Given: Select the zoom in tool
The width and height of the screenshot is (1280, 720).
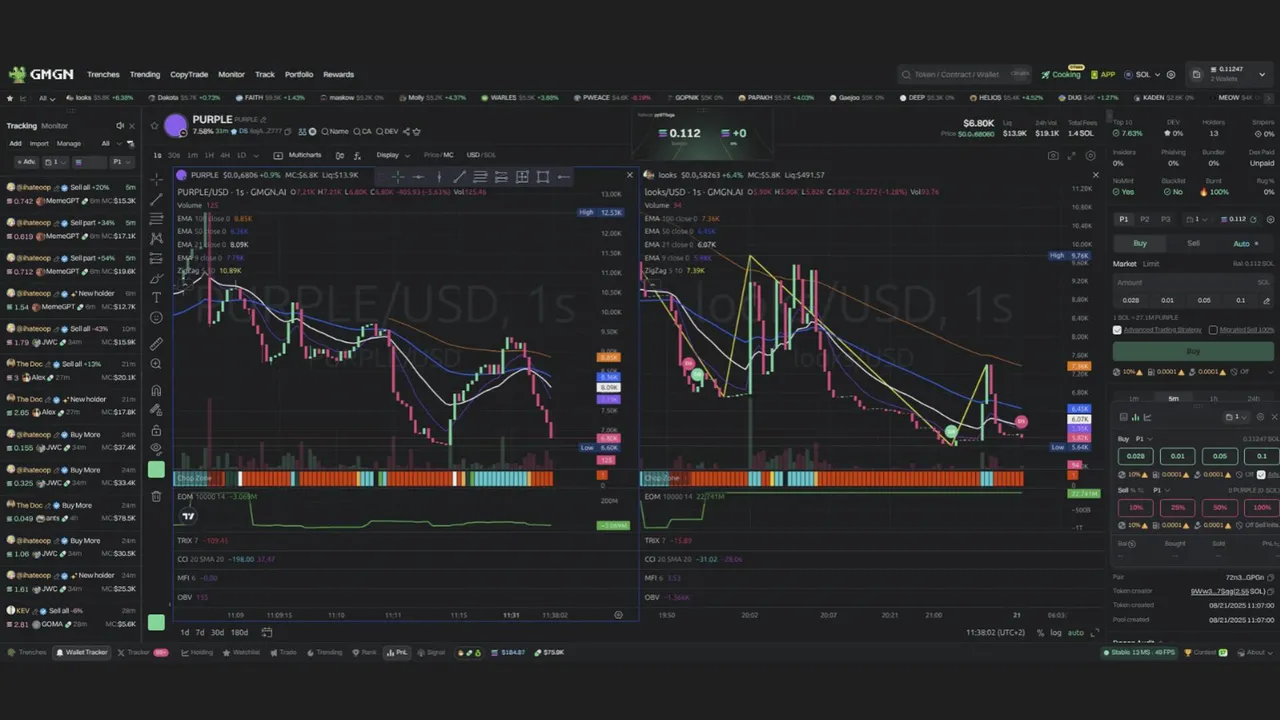Looking at the screenshot, I should [x=156, y=364].
